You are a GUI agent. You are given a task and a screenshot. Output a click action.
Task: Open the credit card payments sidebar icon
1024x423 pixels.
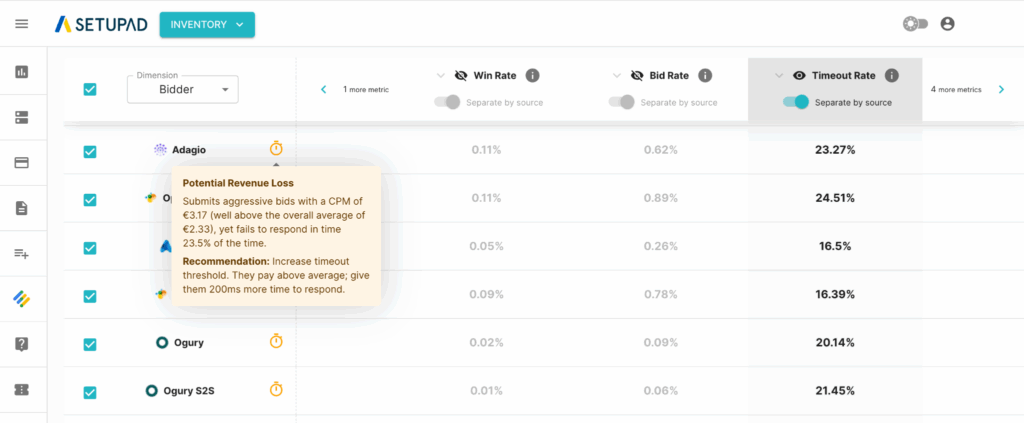point(22,163)
